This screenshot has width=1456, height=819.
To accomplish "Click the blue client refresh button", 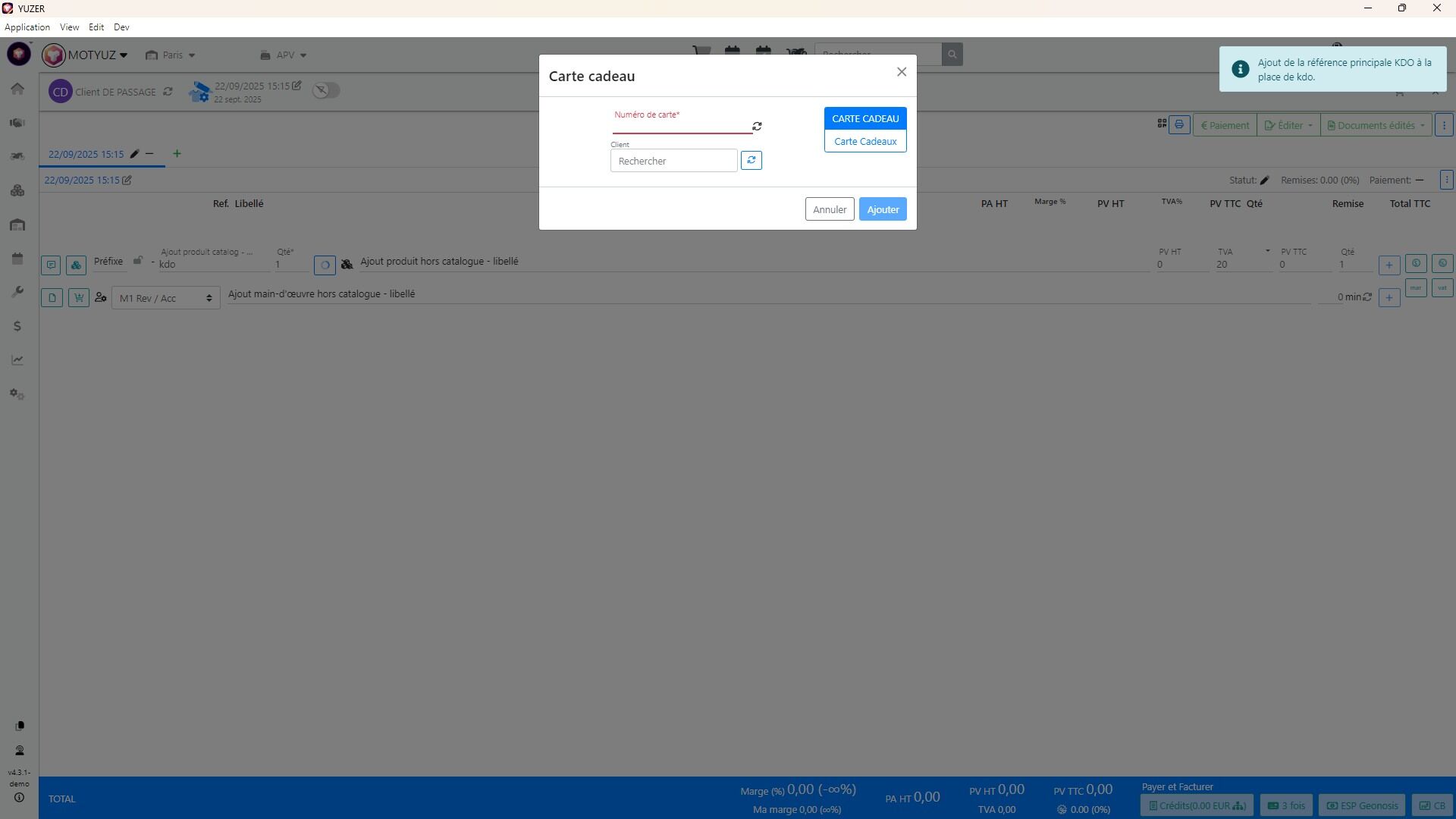I will click(751, 161).
